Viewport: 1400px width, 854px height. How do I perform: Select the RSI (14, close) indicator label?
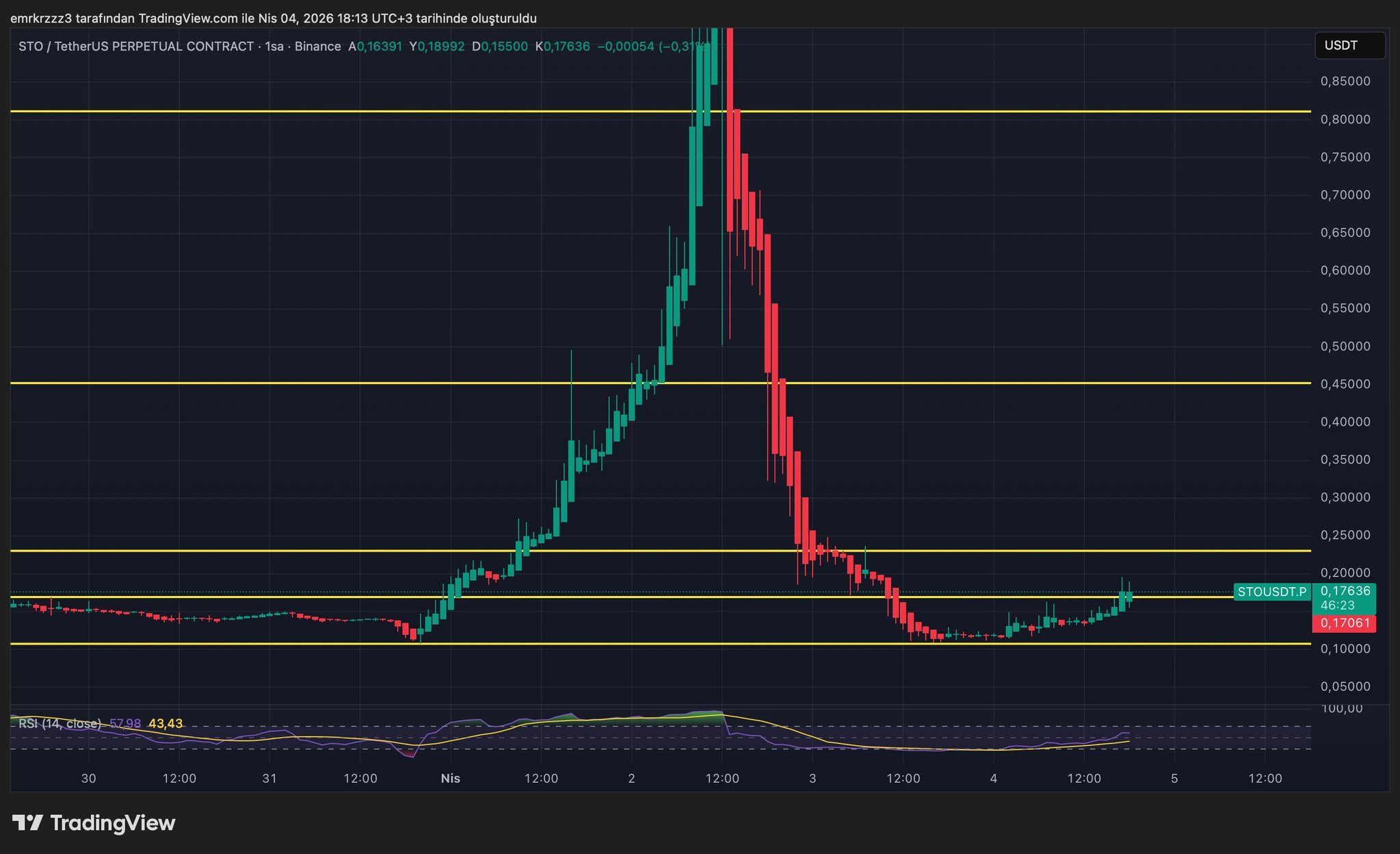pos(60,723)
